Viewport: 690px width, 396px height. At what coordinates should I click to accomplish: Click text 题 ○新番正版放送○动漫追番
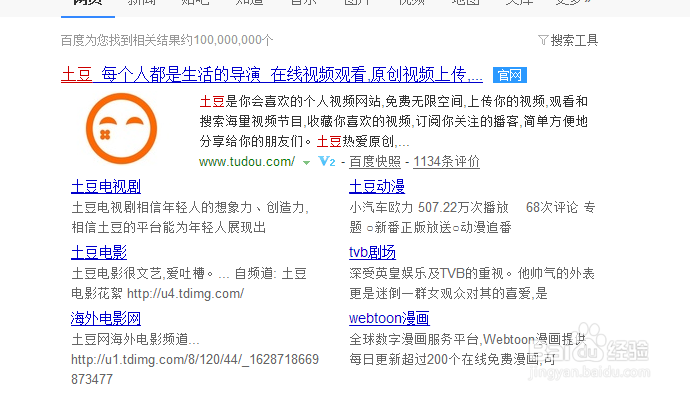tap(430, 227)
